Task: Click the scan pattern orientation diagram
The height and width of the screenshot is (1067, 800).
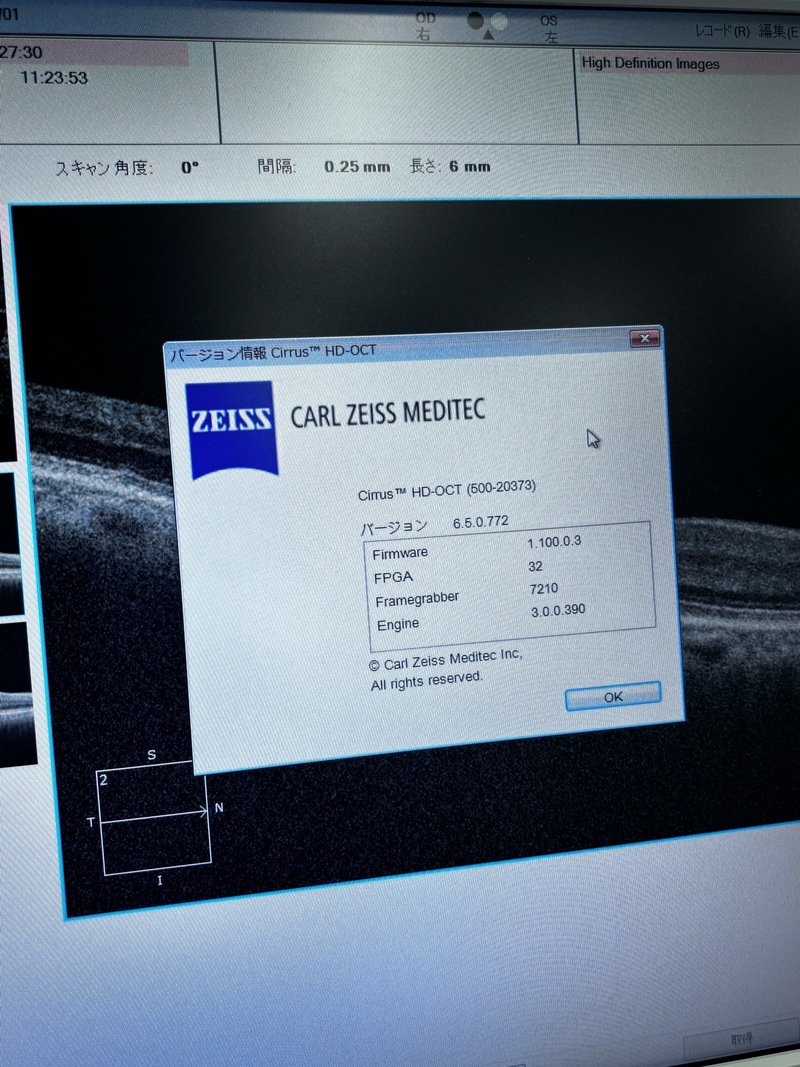Action: [154, 820]
